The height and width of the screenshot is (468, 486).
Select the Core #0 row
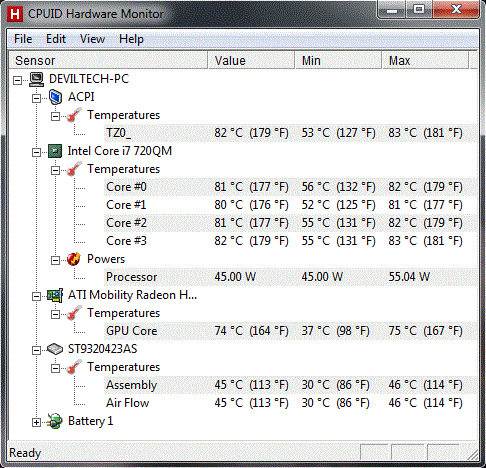point(290,187)
